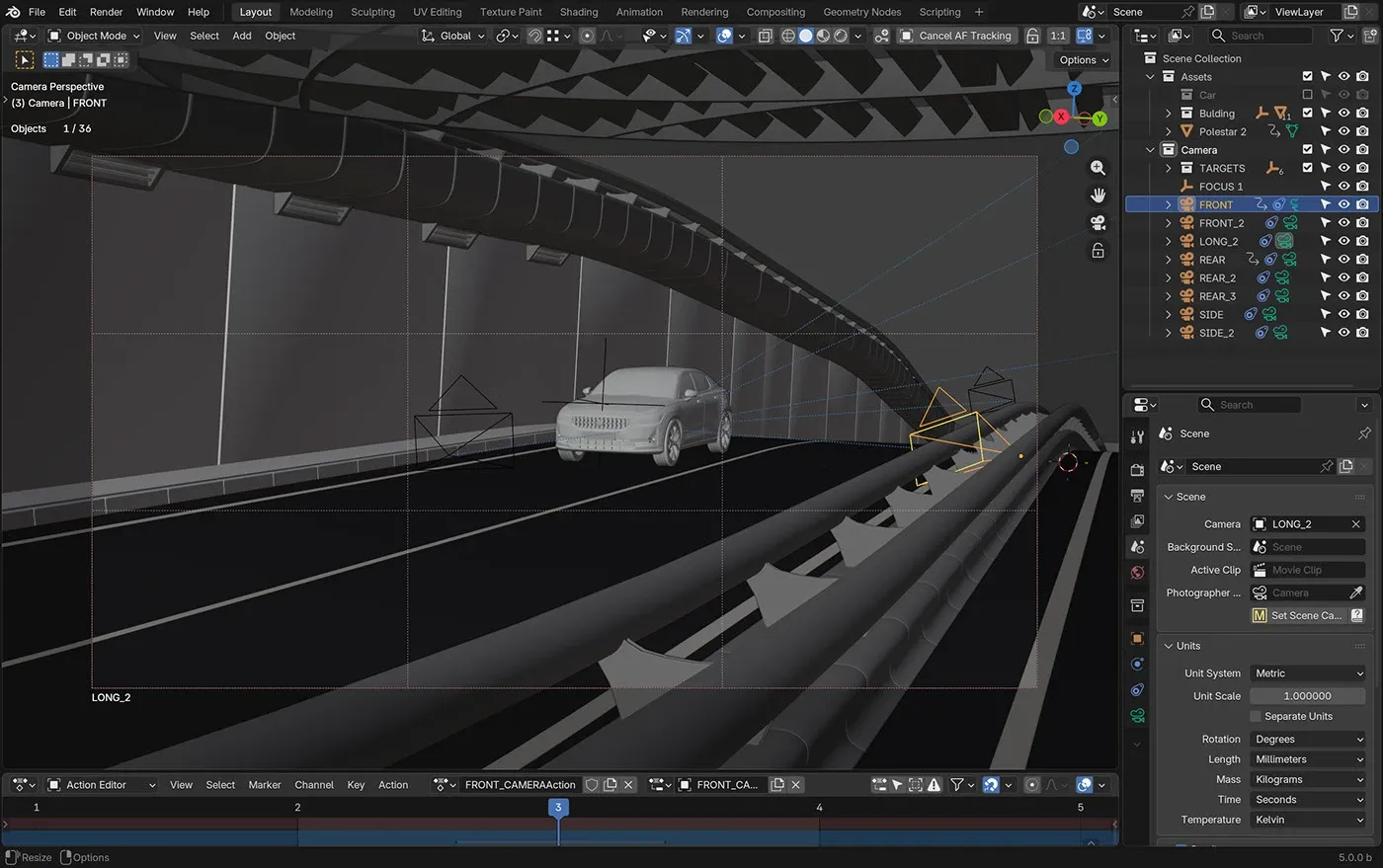
Task: Open the Collection properties tab icon
Action: click(1137, 605)
